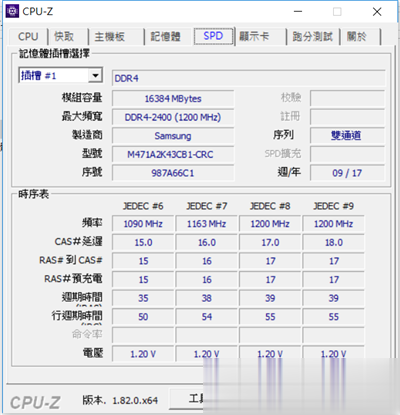Image resolution: width=400 pixels, height=415 pixels.
Task: Click the JEDEC #9 frequency 1200 MHz
Action: pyautogui.click(x=333, y=224)
